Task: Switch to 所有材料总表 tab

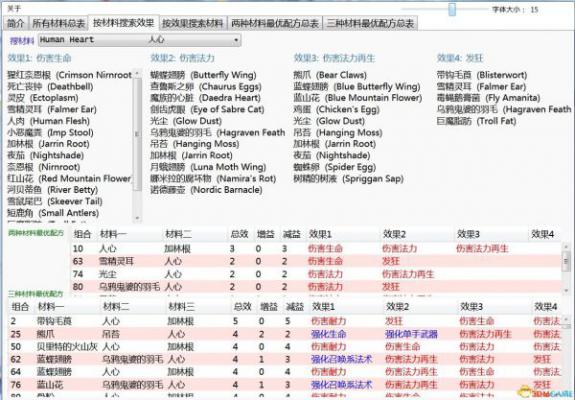Action: click(x=59, y=23)
